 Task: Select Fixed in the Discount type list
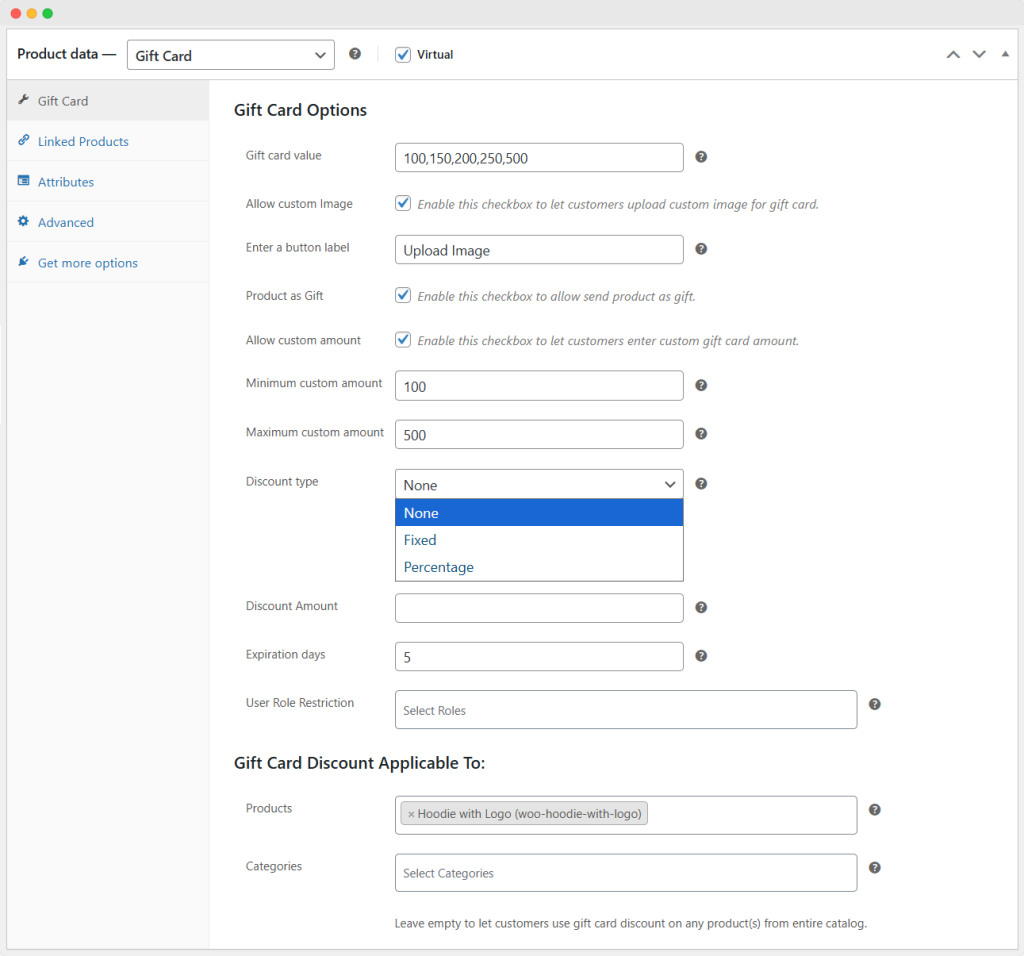click(x=420, y=540)
